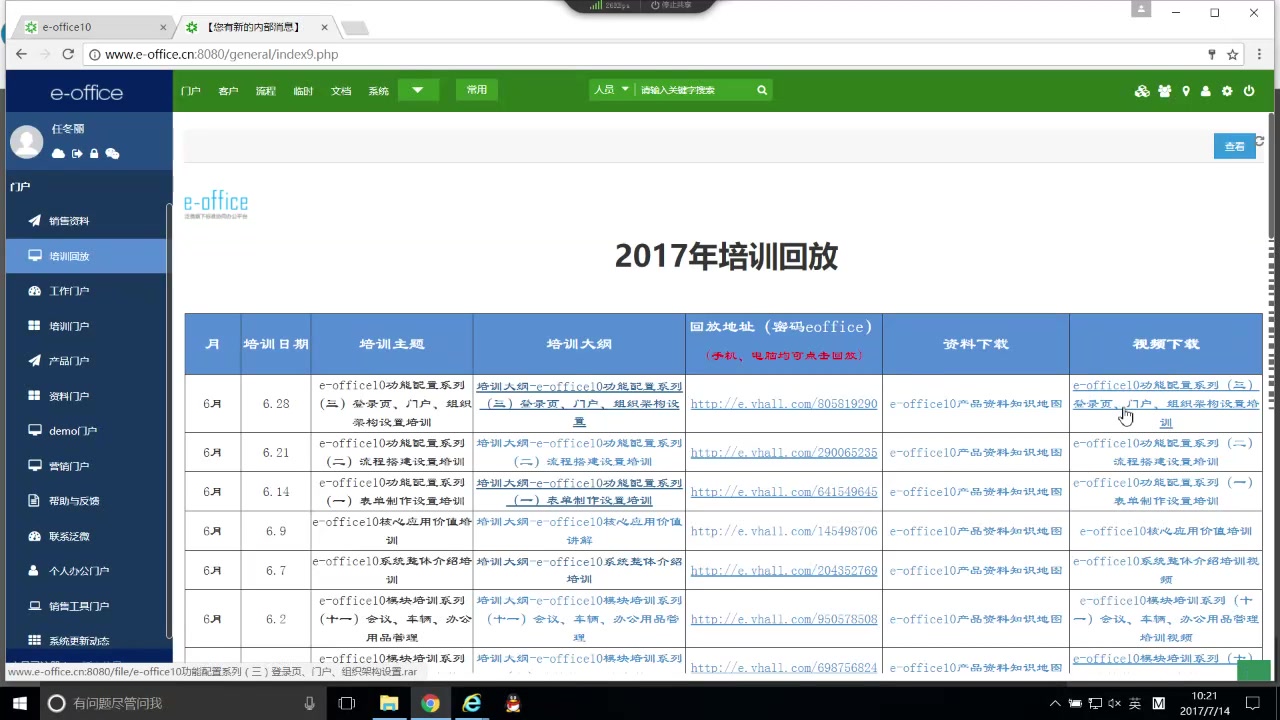The height and width of the screenshot is (720, 1280).
Task: Open the settings gear icon in header
Action: pyautogui.click(x=1227, y=91)
